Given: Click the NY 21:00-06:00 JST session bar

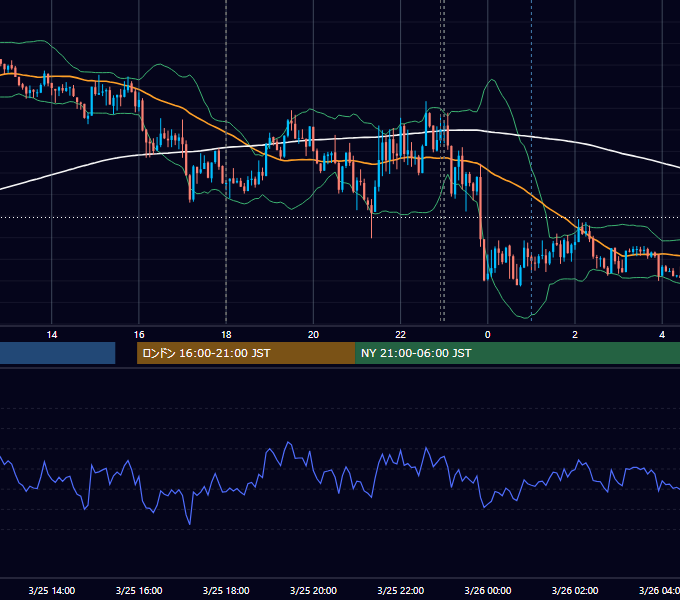Looking at the screenshot, I should (517, 353).
